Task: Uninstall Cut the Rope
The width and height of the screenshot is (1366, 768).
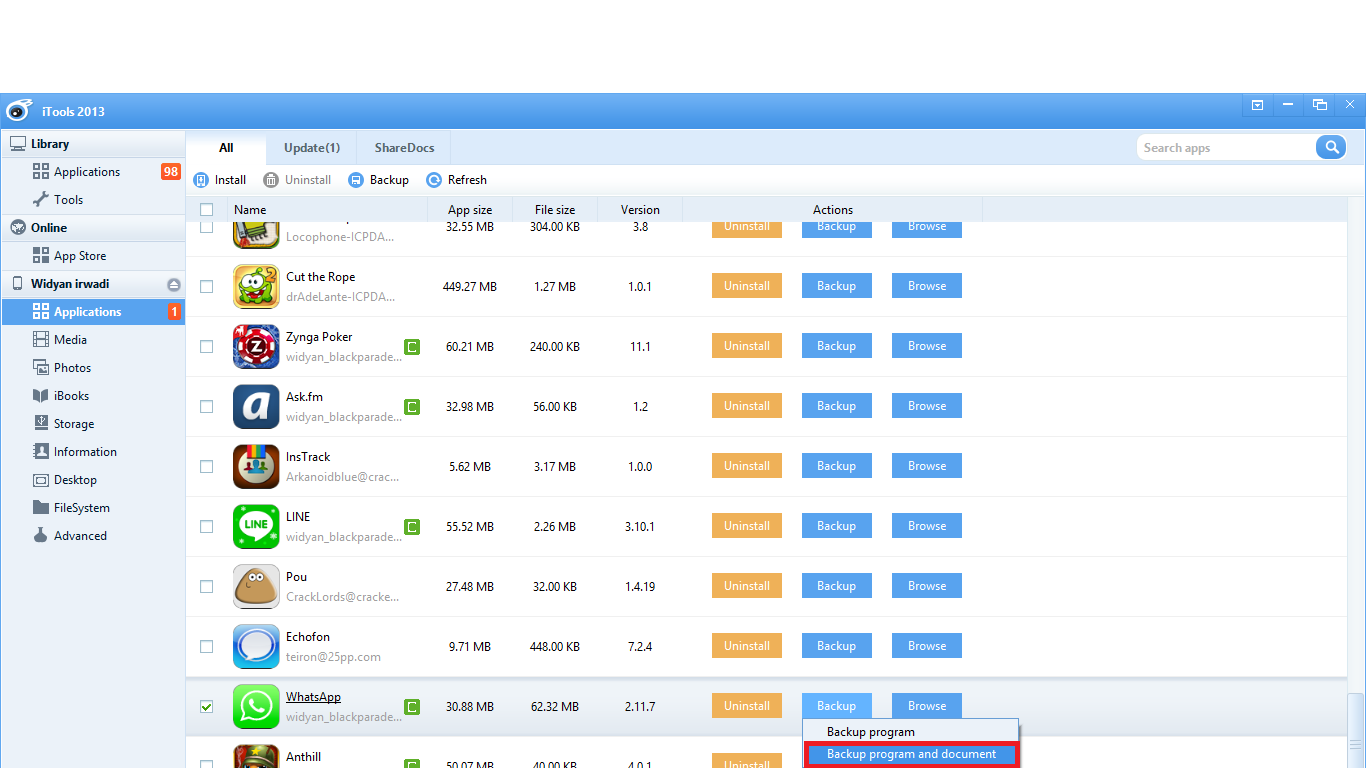Action: 747,286
